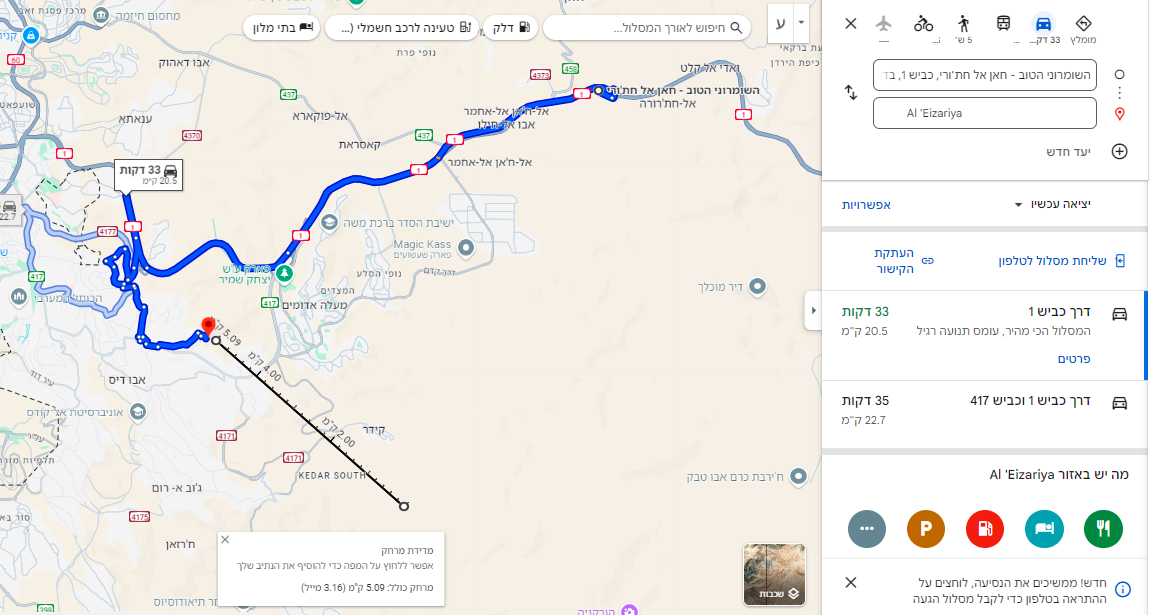Open the restaurants category nearby
This screenshot has height=615, width=1152.
1103,528
